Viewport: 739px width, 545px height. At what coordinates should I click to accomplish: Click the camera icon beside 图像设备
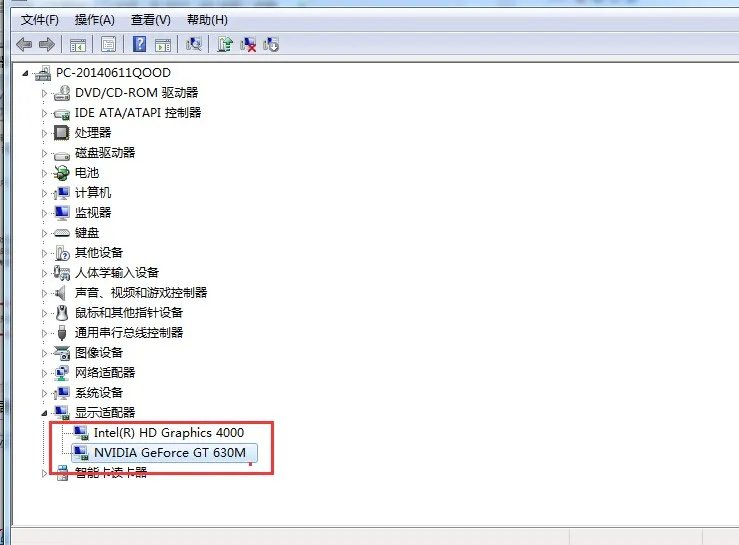click(x=62, y=353)
